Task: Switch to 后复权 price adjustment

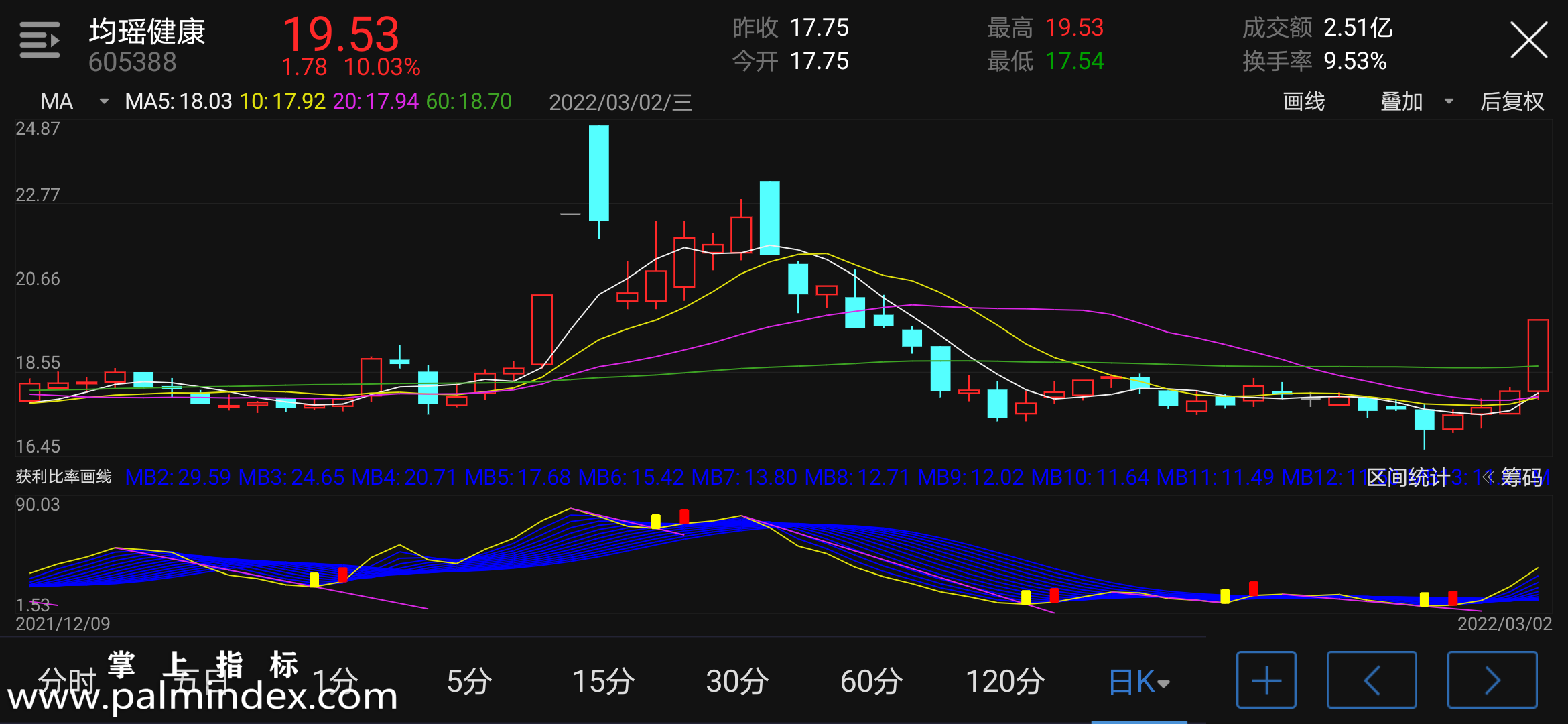Action: [x=1512, y=101]
